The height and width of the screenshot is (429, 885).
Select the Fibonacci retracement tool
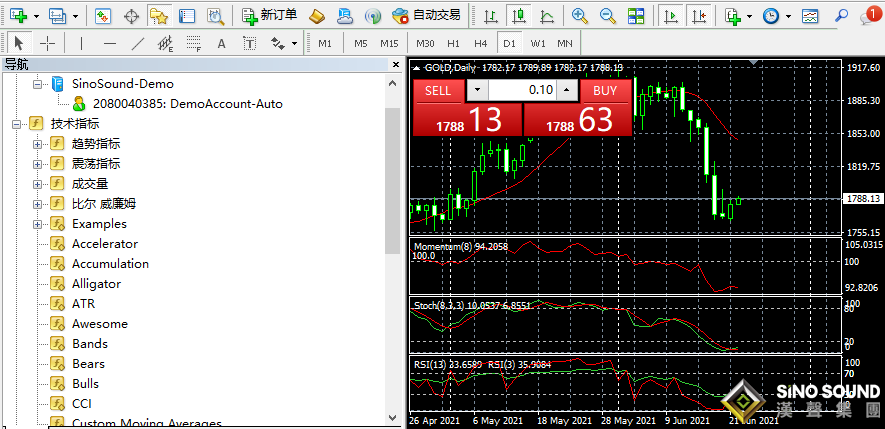tap(194, 43)
